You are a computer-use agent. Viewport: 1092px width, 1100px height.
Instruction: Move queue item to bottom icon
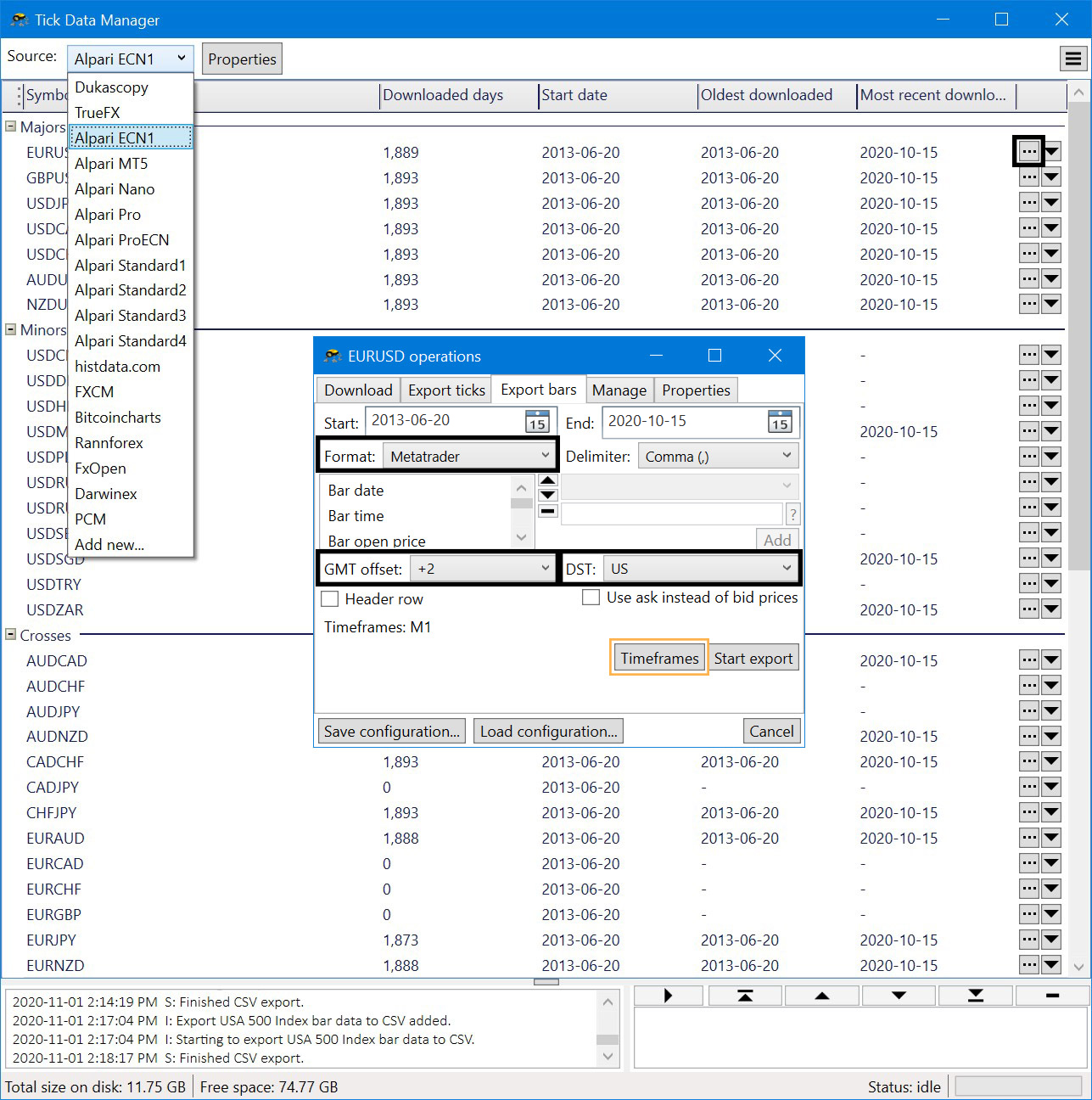coord(976,996)
